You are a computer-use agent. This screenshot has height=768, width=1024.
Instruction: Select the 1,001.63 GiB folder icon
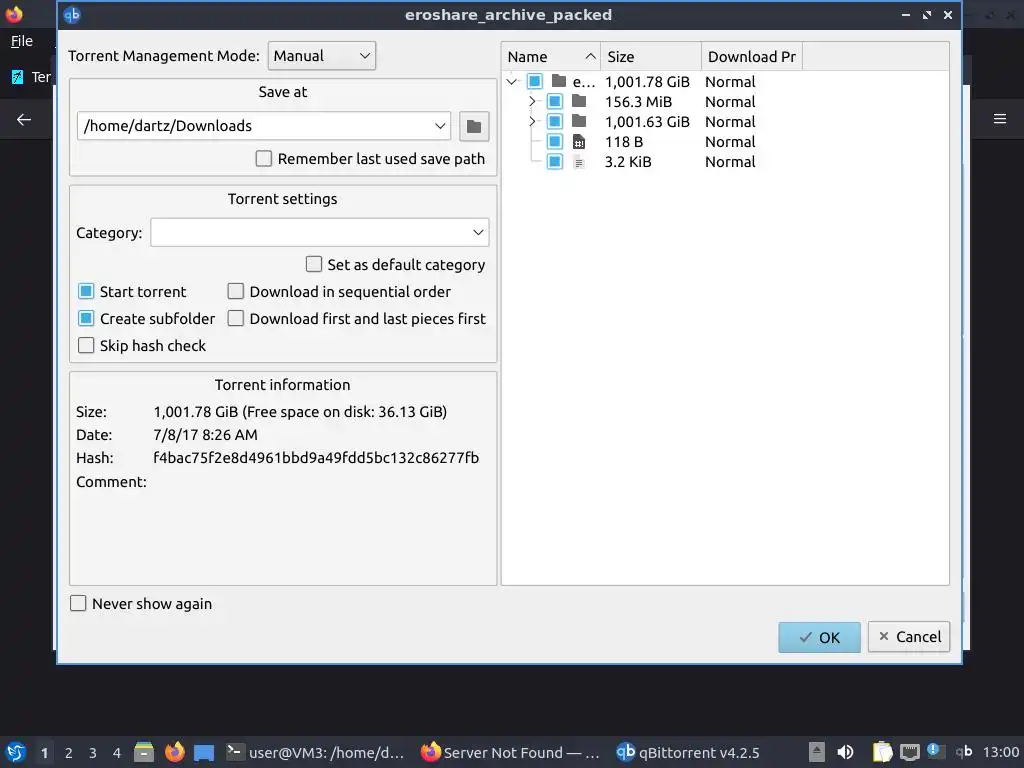point(579,121)
